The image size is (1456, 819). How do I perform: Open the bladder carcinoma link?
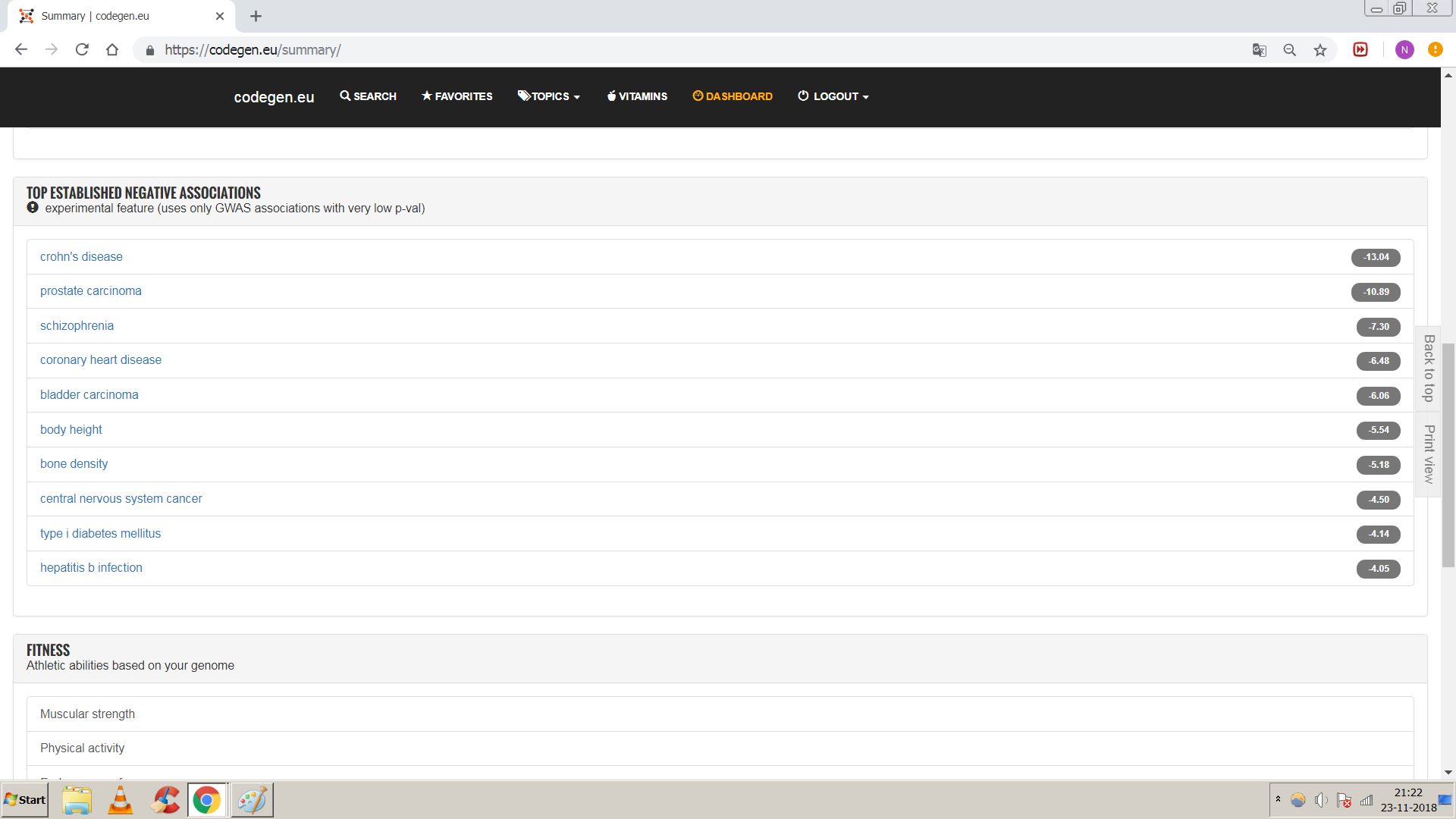pos(89,395)
